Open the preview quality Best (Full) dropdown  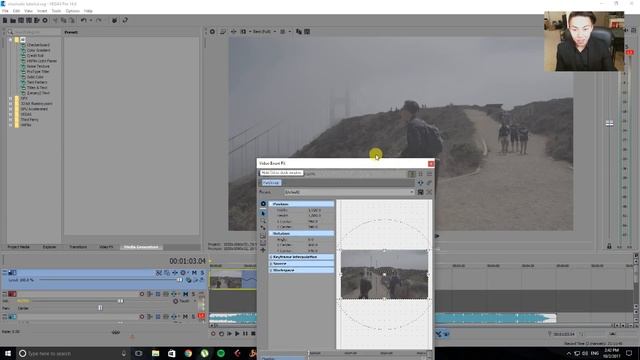(x=264, y=31)
